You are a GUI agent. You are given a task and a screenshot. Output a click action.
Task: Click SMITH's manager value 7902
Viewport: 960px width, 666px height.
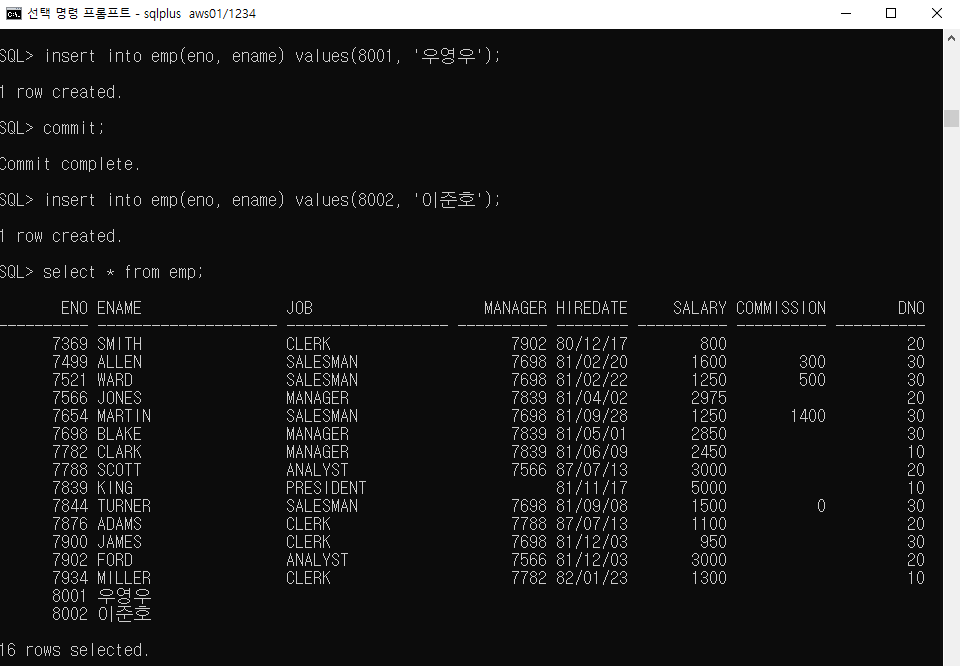coord(528,344)
